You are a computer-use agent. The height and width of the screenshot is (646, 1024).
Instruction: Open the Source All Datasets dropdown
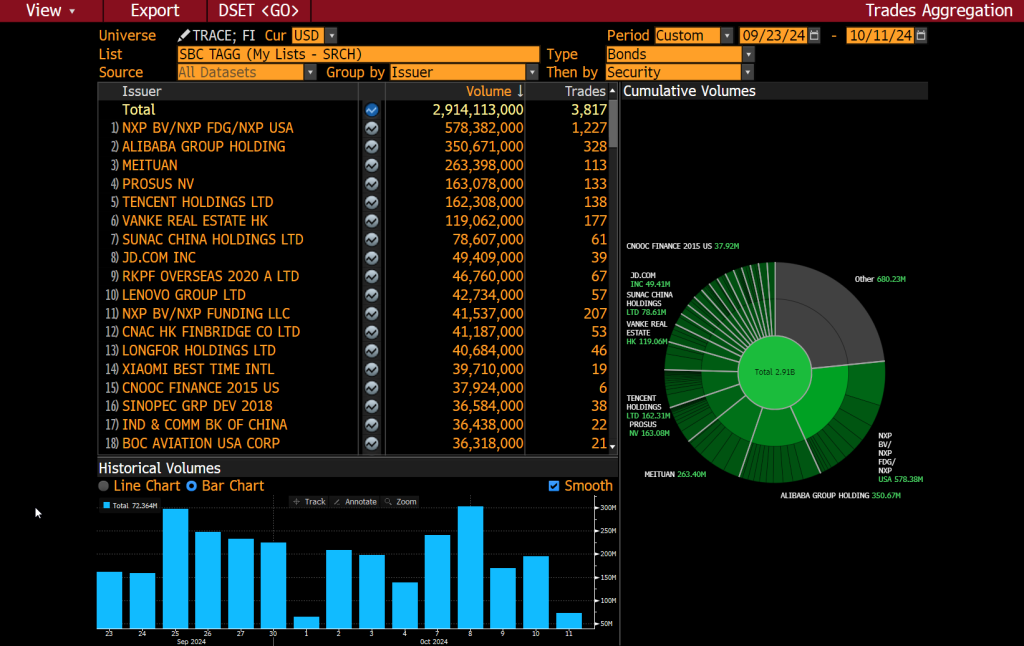[x=310, y=73]
